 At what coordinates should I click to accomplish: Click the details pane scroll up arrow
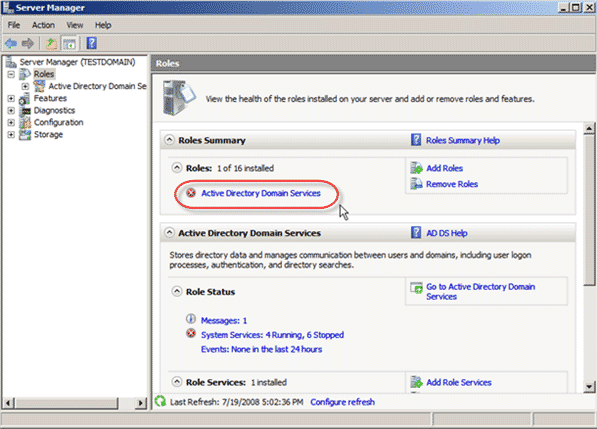click(589, 129)
